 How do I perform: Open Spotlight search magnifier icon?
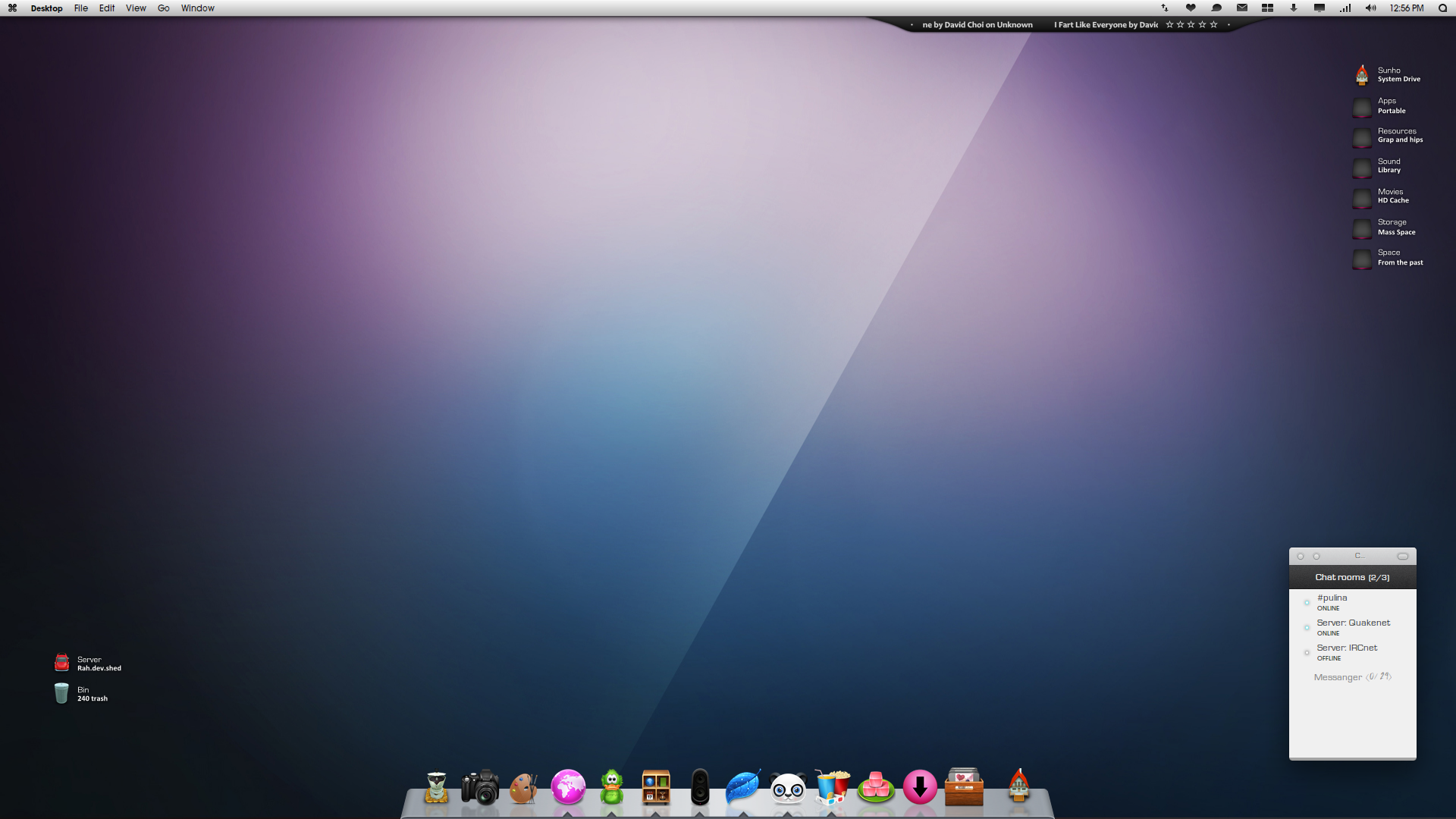1443,8
